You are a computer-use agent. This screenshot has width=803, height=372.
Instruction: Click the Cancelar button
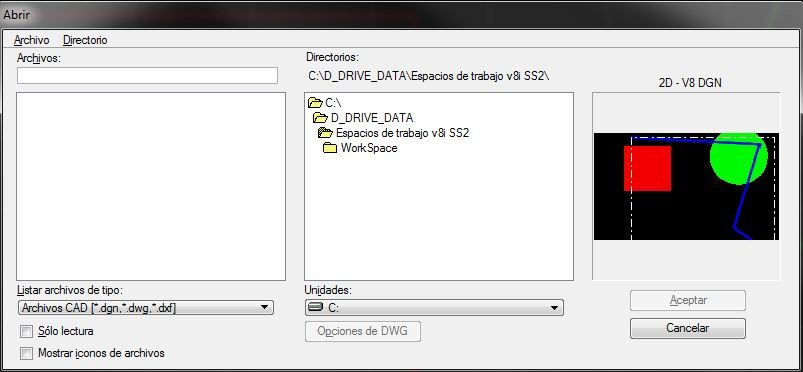coord(688,328)
